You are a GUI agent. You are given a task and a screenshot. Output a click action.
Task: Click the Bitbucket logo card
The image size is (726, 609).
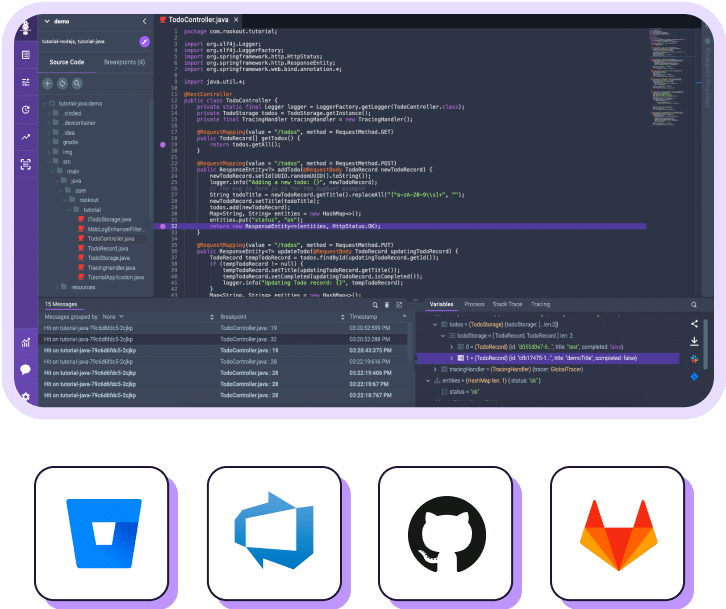tap(101, 534)
